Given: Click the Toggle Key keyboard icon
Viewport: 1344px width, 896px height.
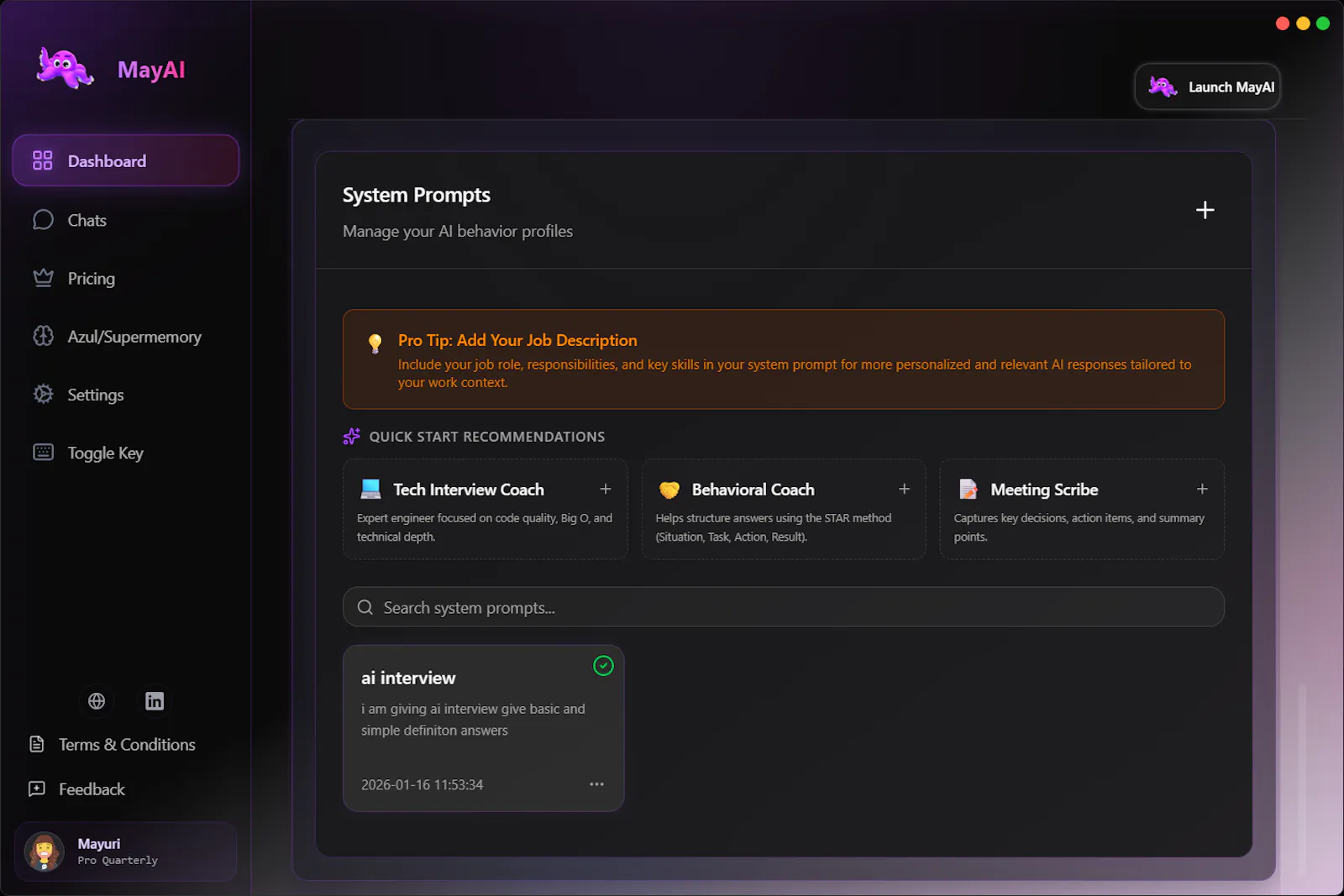Looking at the screenshot, I should pyautogui.click(x=43, y=452).
